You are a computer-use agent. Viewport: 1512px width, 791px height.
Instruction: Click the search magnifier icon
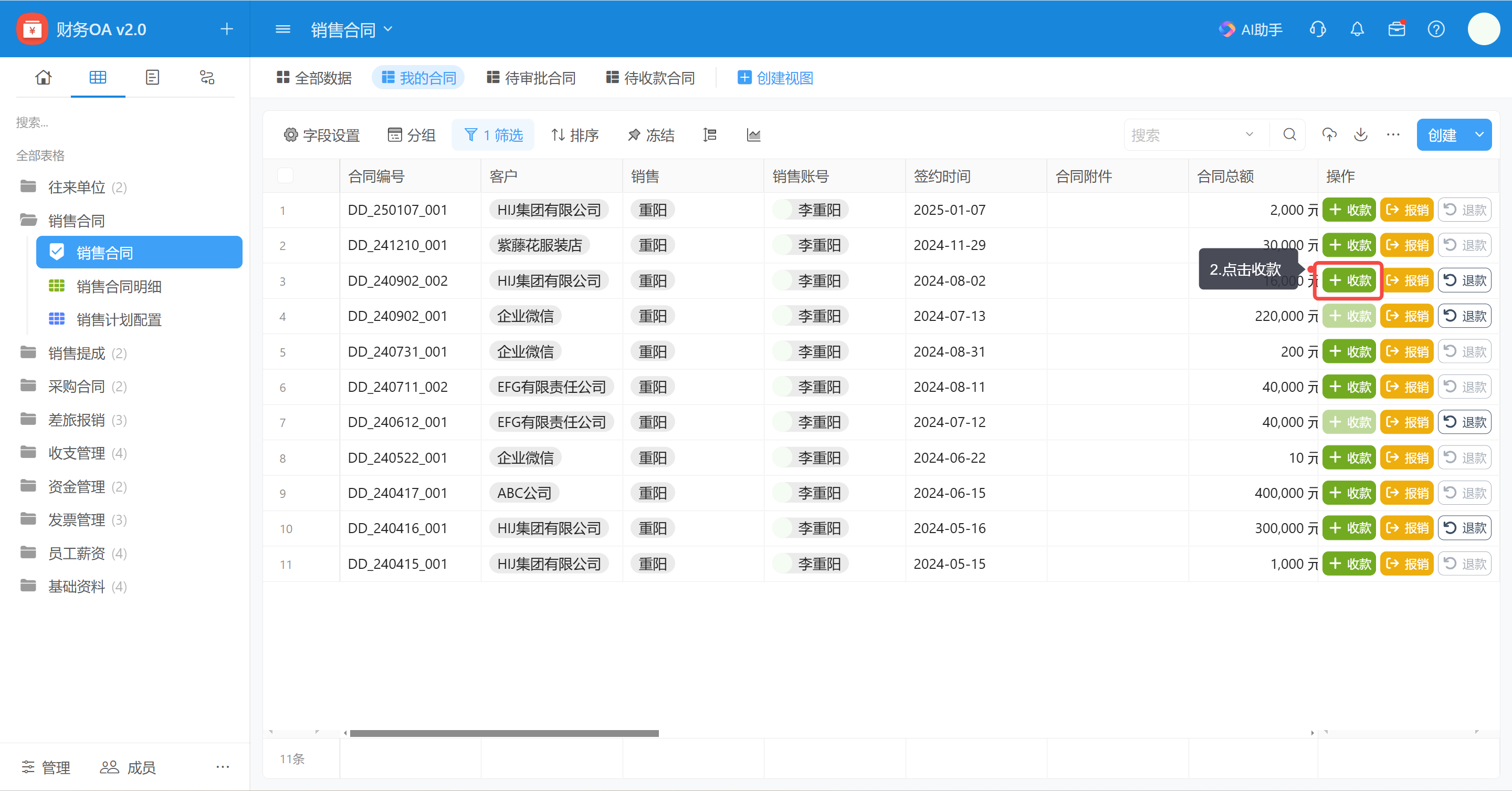1289,135
